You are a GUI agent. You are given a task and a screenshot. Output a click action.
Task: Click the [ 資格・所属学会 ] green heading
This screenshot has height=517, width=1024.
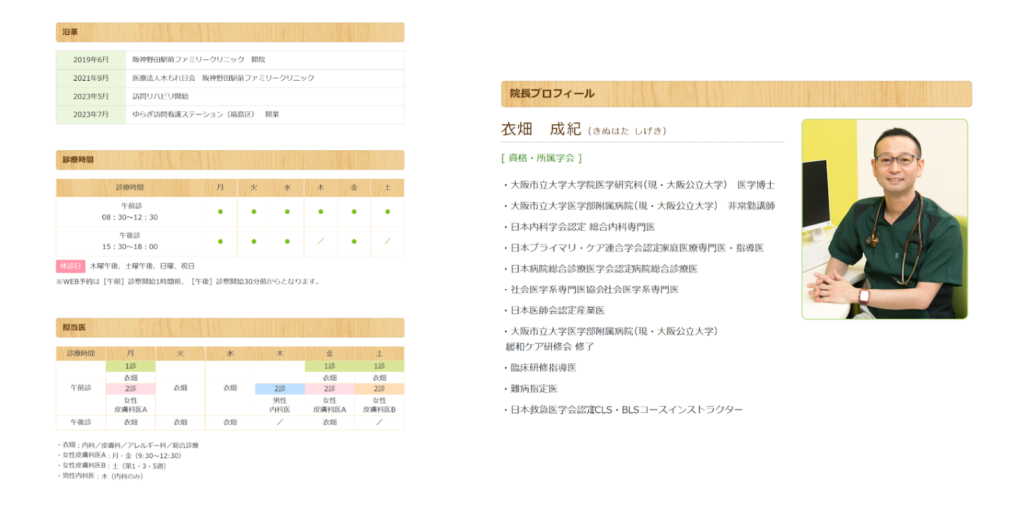(x=541, y=157)
